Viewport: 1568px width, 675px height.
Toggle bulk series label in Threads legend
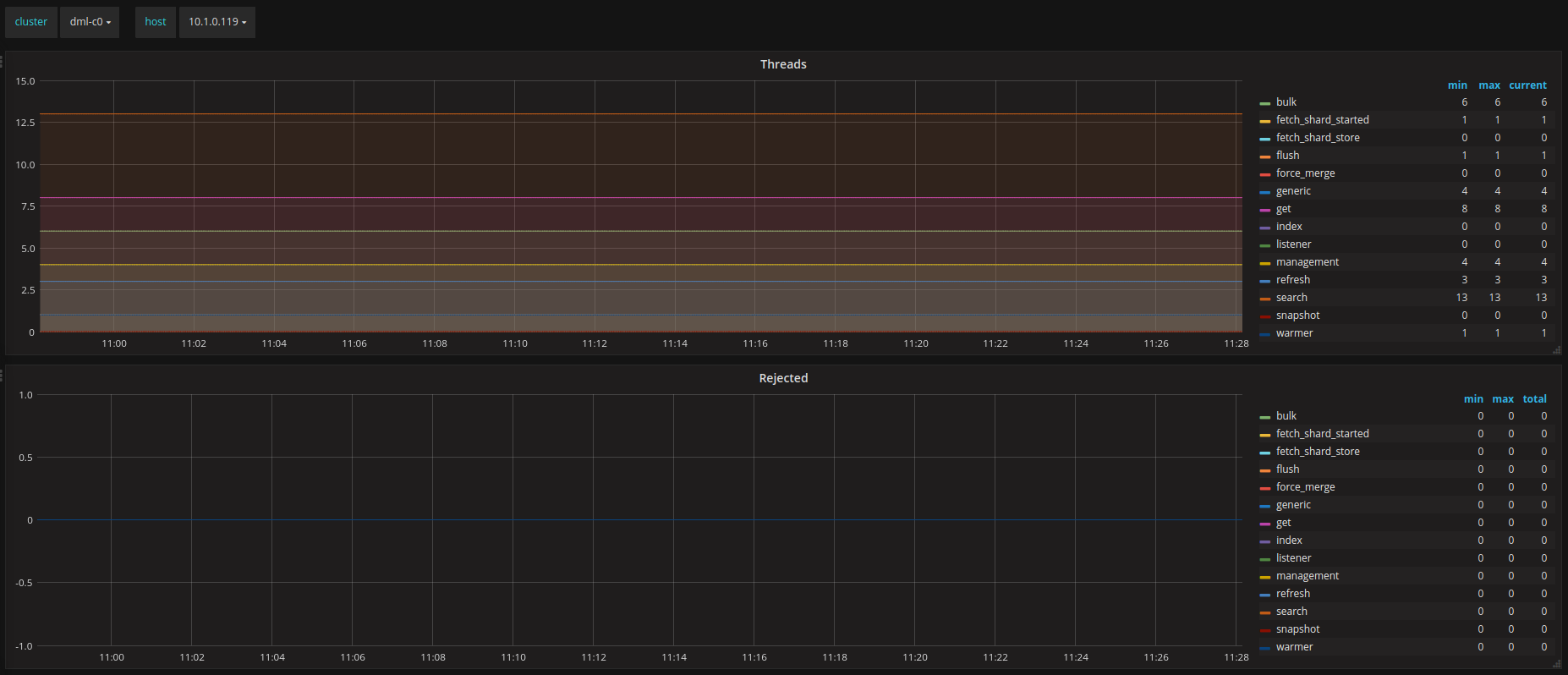[x=1286, y=102]
